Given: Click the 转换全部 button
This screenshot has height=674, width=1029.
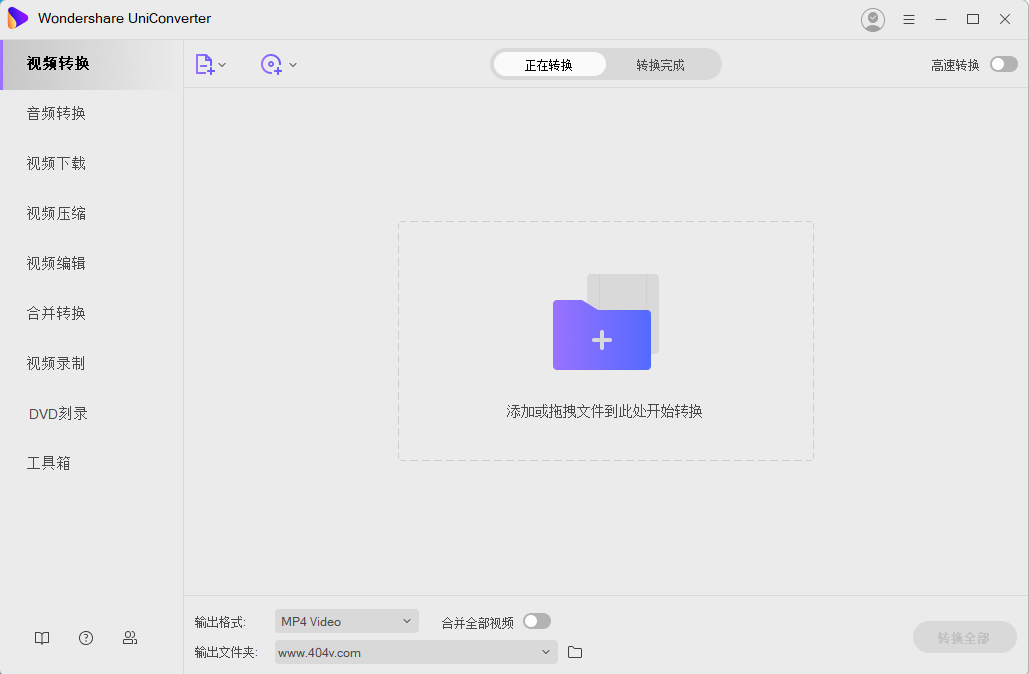Looking at the screenshot, I should [x=963, y=637].
